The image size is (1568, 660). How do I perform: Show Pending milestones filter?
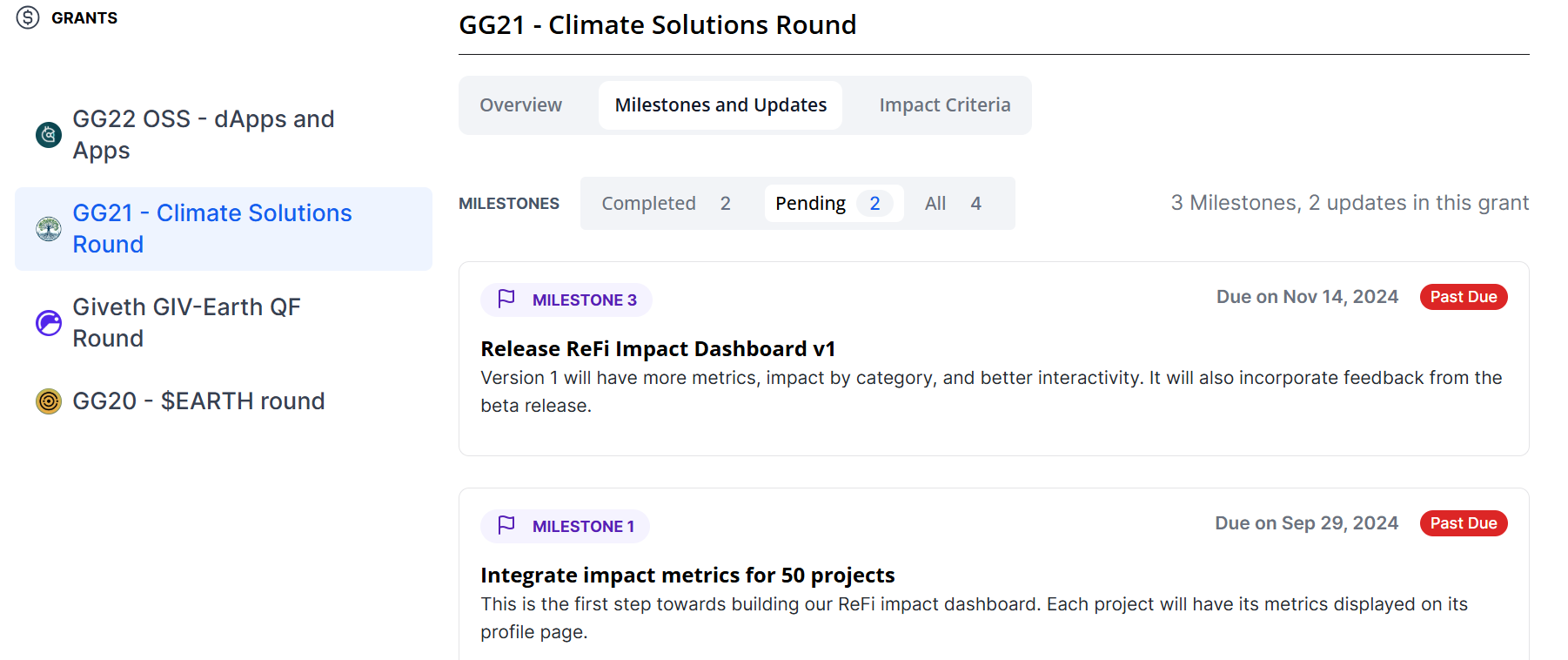tap(833, 204)
